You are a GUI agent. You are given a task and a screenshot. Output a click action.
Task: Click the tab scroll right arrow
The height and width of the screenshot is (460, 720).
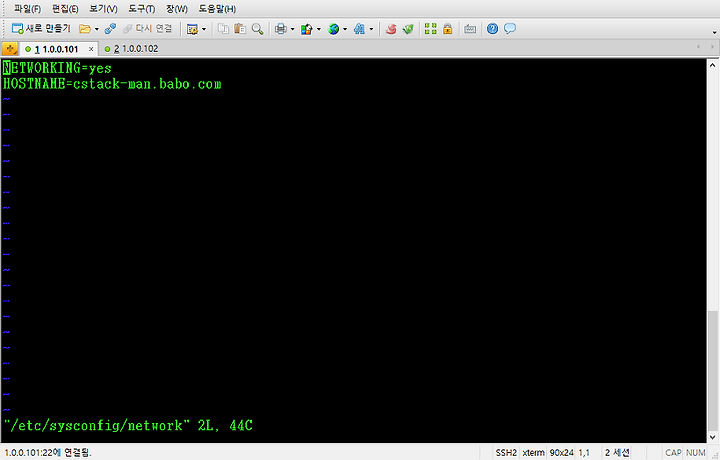click(712, 46)
